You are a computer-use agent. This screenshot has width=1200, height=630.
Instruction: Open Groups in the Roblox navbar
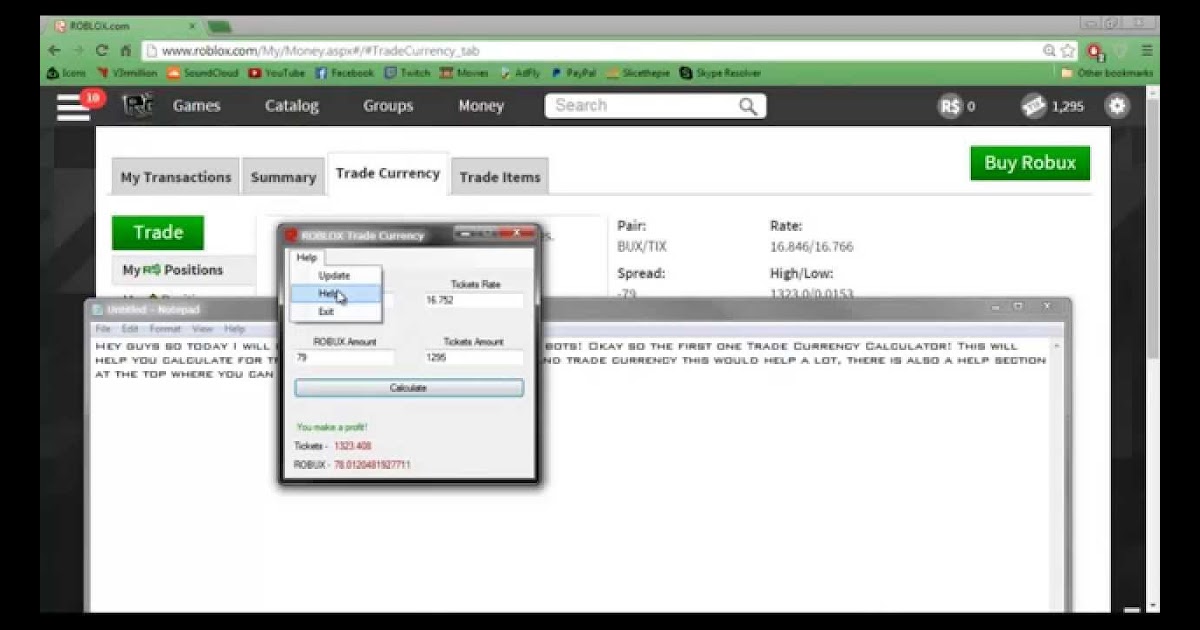point(388,106)
